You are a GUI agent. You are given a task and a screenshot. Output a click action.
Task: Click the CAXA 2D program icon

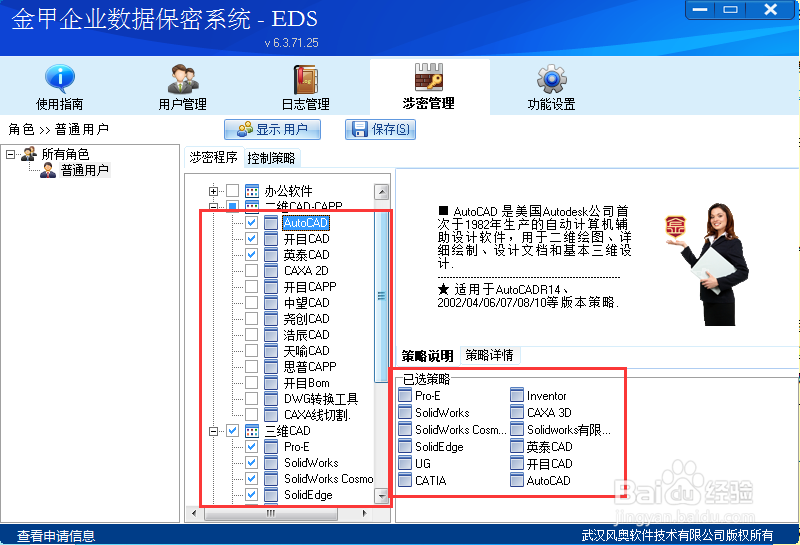coord(271,270)
